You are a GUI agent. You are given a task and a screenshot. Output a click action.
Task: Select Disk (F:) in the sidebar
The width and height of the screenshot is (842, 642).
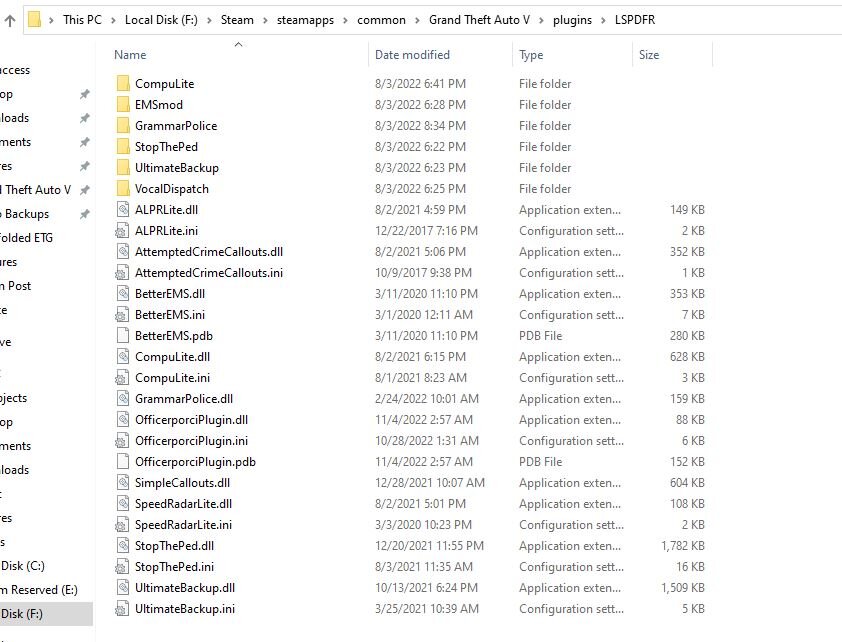[22, 614]
